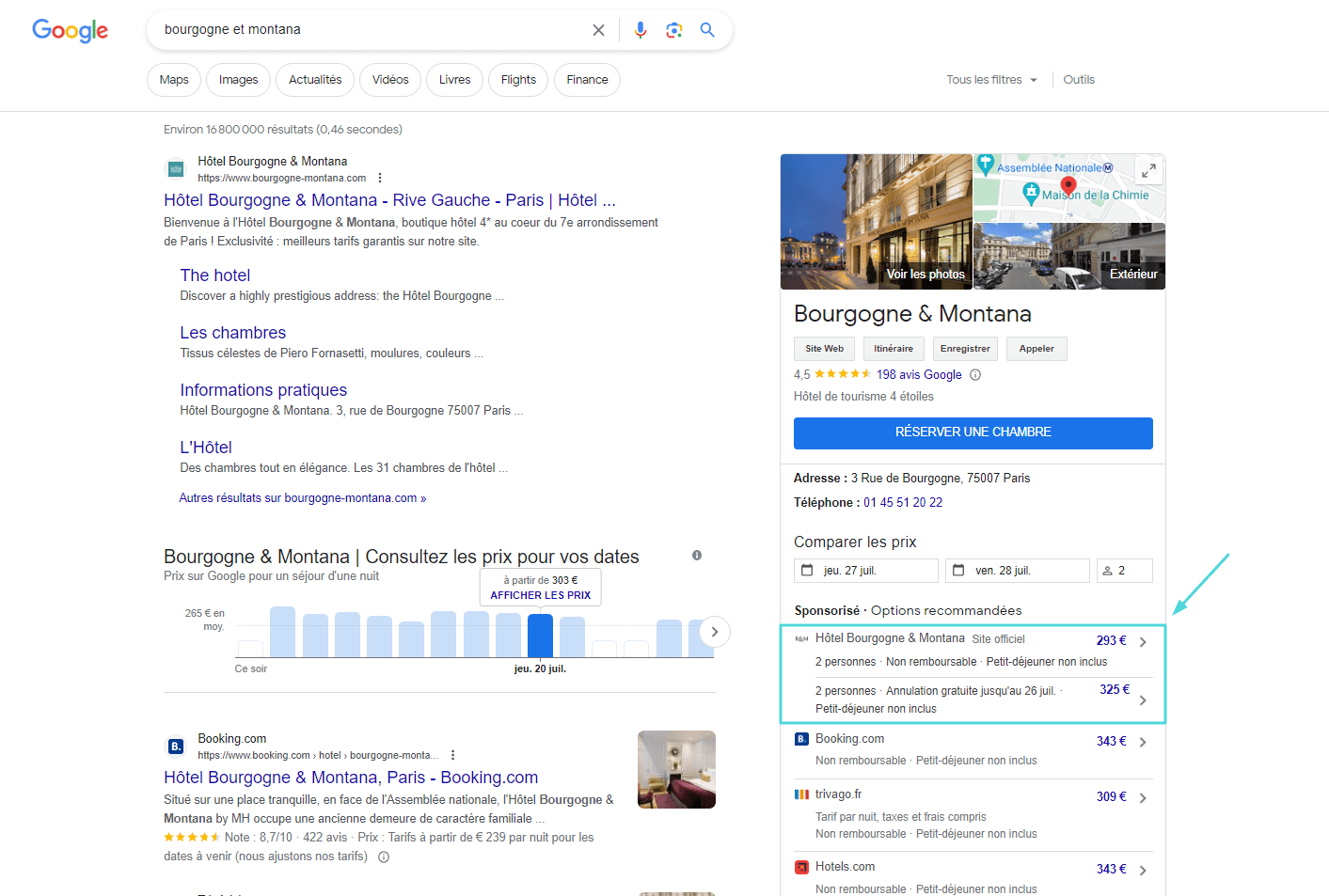Screen dimensions: 1329x896
Task: Click the Hotels.com favicon in price list
Action: click(801, 867)
